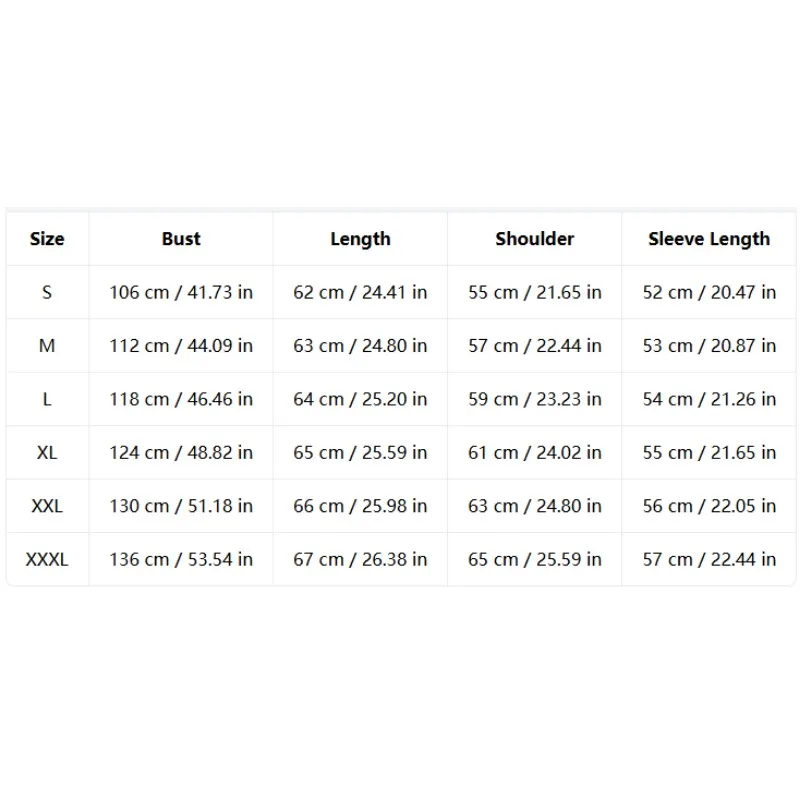Click the Sleeve Length column header

709,239
